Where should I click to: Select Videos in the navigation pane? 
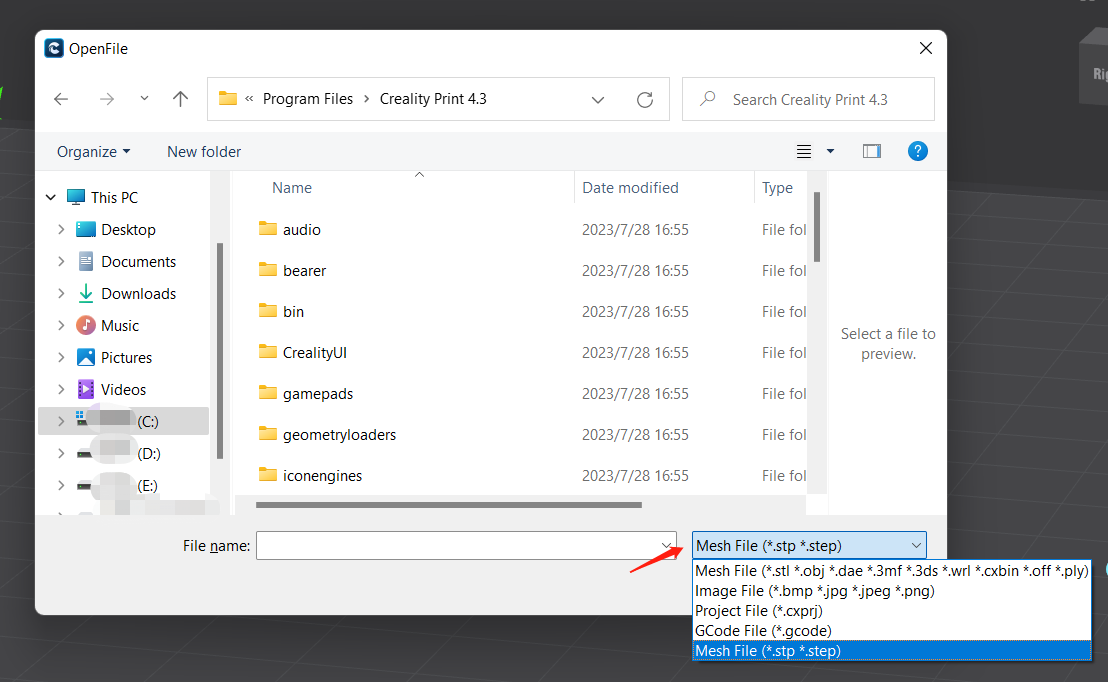tap(123, 389)
